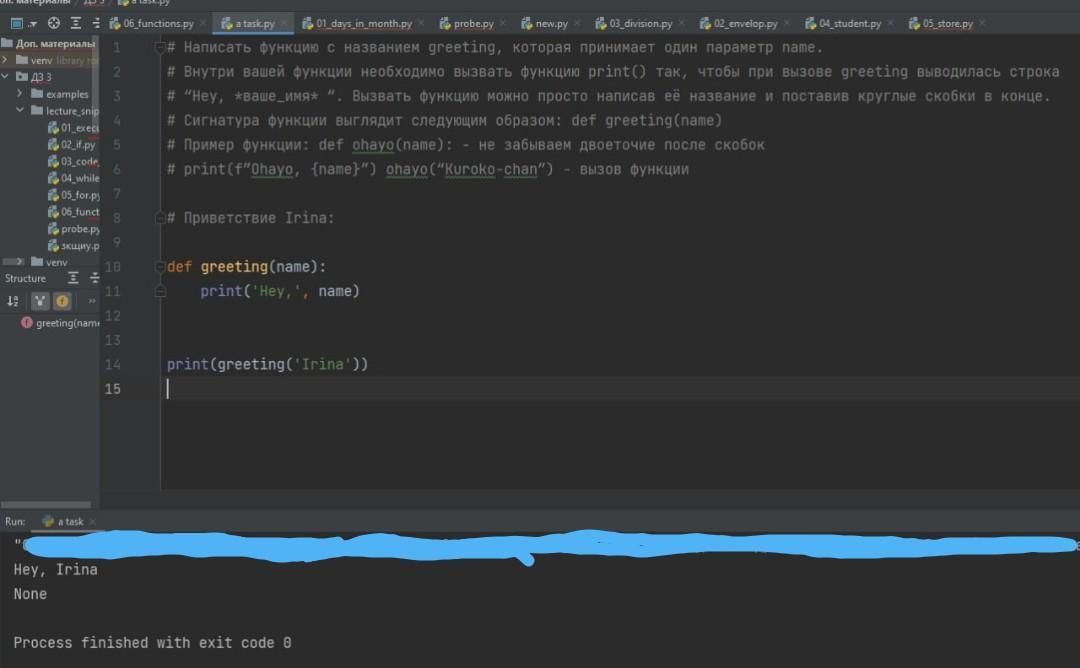The height and width of the screenshot is (668, 1080).
Task: Toggle sort alphabetically in Structure panel
Action: [13, 301]
